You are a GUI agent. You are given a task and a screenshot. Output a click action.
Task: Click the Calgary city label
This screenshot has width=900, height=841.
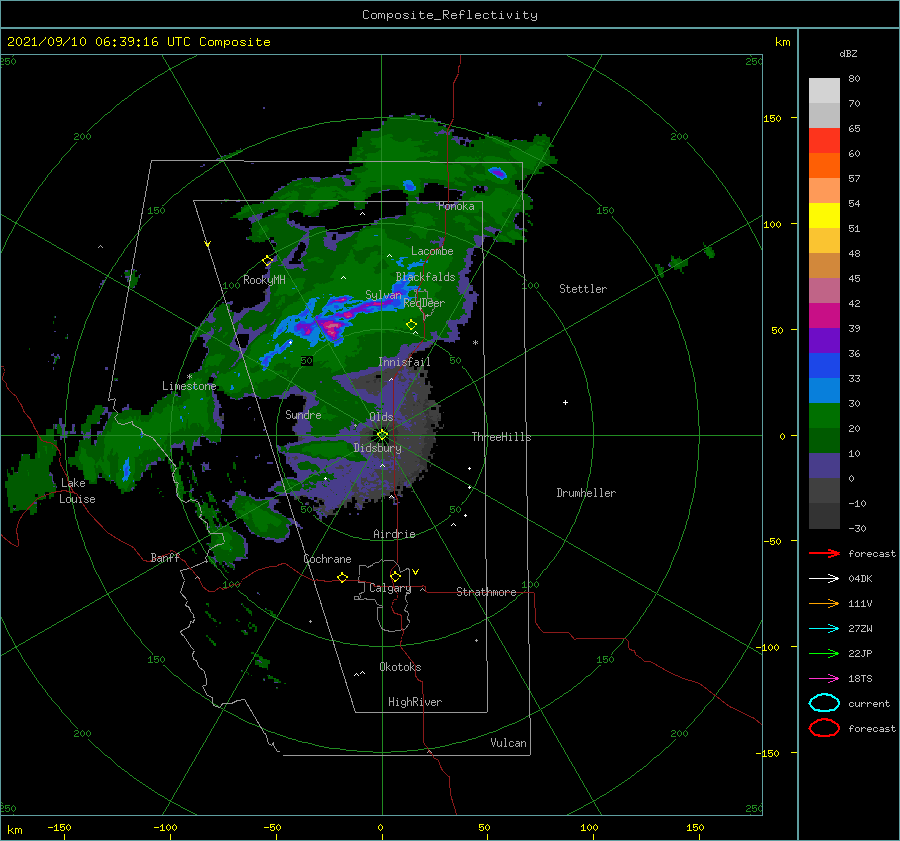coord(390,588)
